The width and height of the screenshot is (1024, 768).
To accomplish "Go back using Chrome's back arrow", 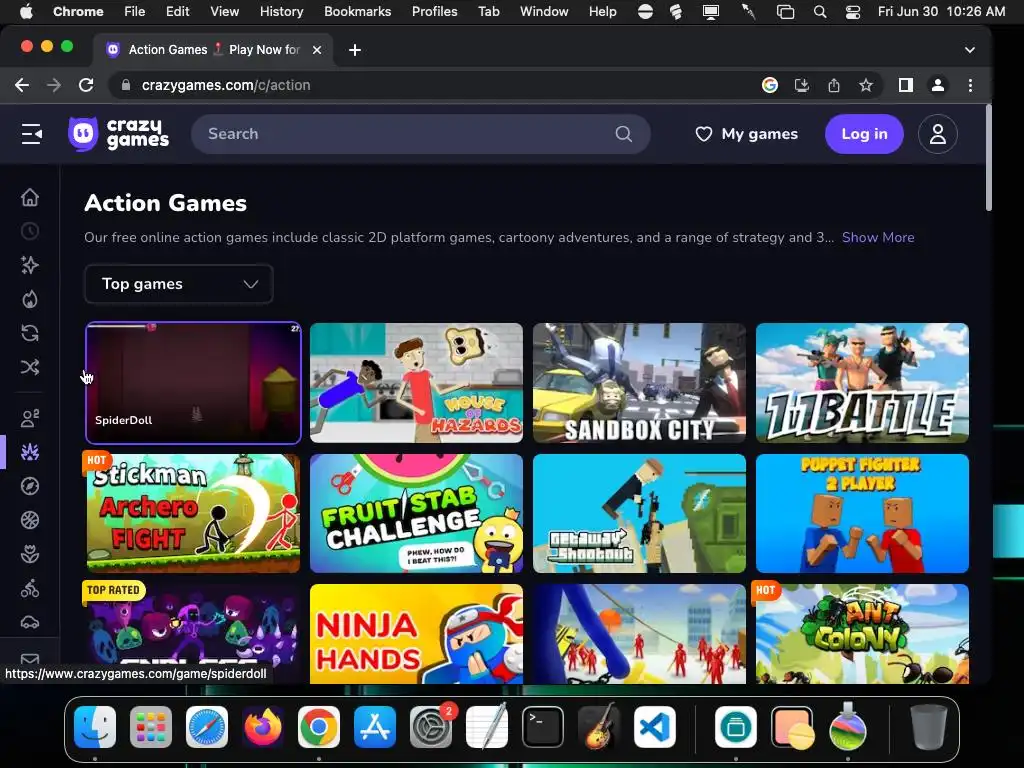I will point(22,85).
